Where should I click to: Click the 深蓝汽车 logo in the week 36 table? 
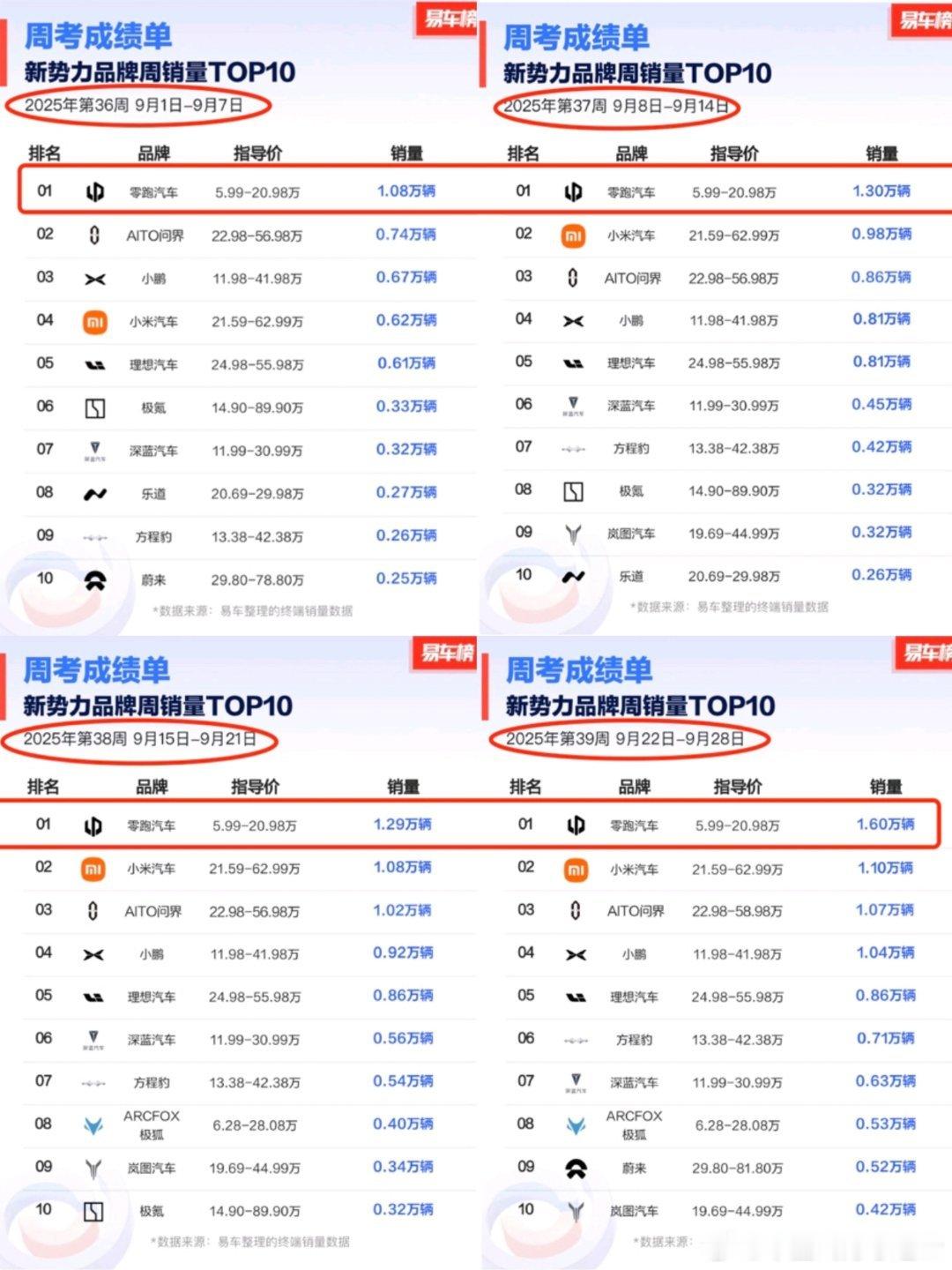click(x=94, y=451)
